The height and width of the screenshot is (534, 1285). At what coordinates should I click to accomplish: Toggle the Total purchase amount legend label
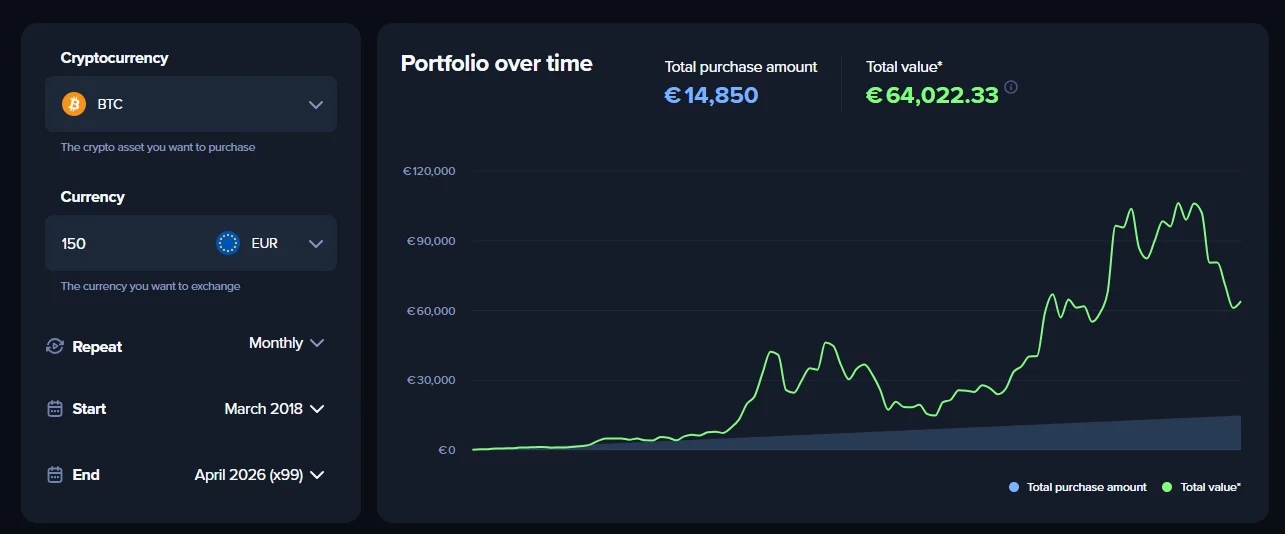point(1086,487)
